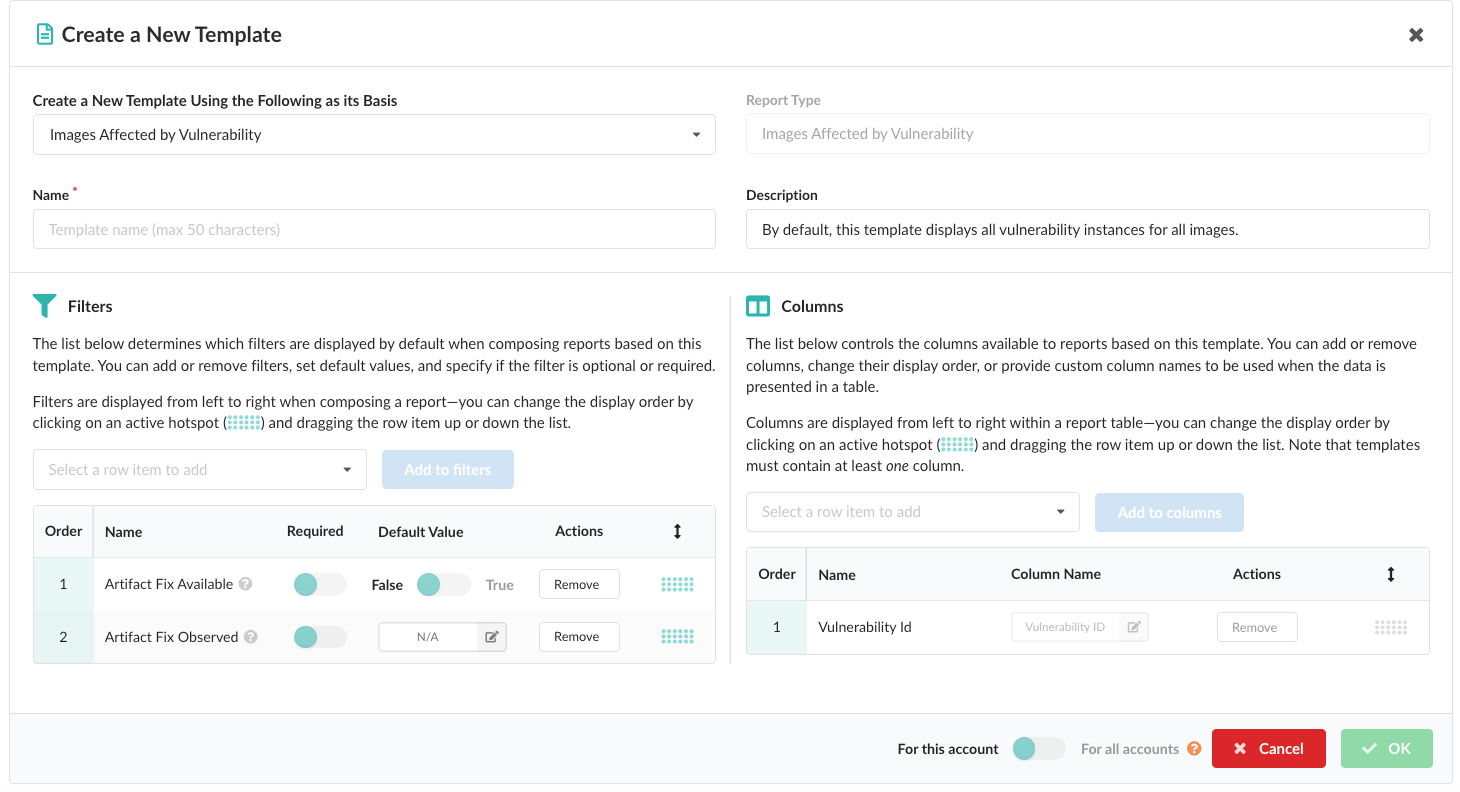Open the template basis dropdown
The image size is (1460, 792).
tap(374, 135)
